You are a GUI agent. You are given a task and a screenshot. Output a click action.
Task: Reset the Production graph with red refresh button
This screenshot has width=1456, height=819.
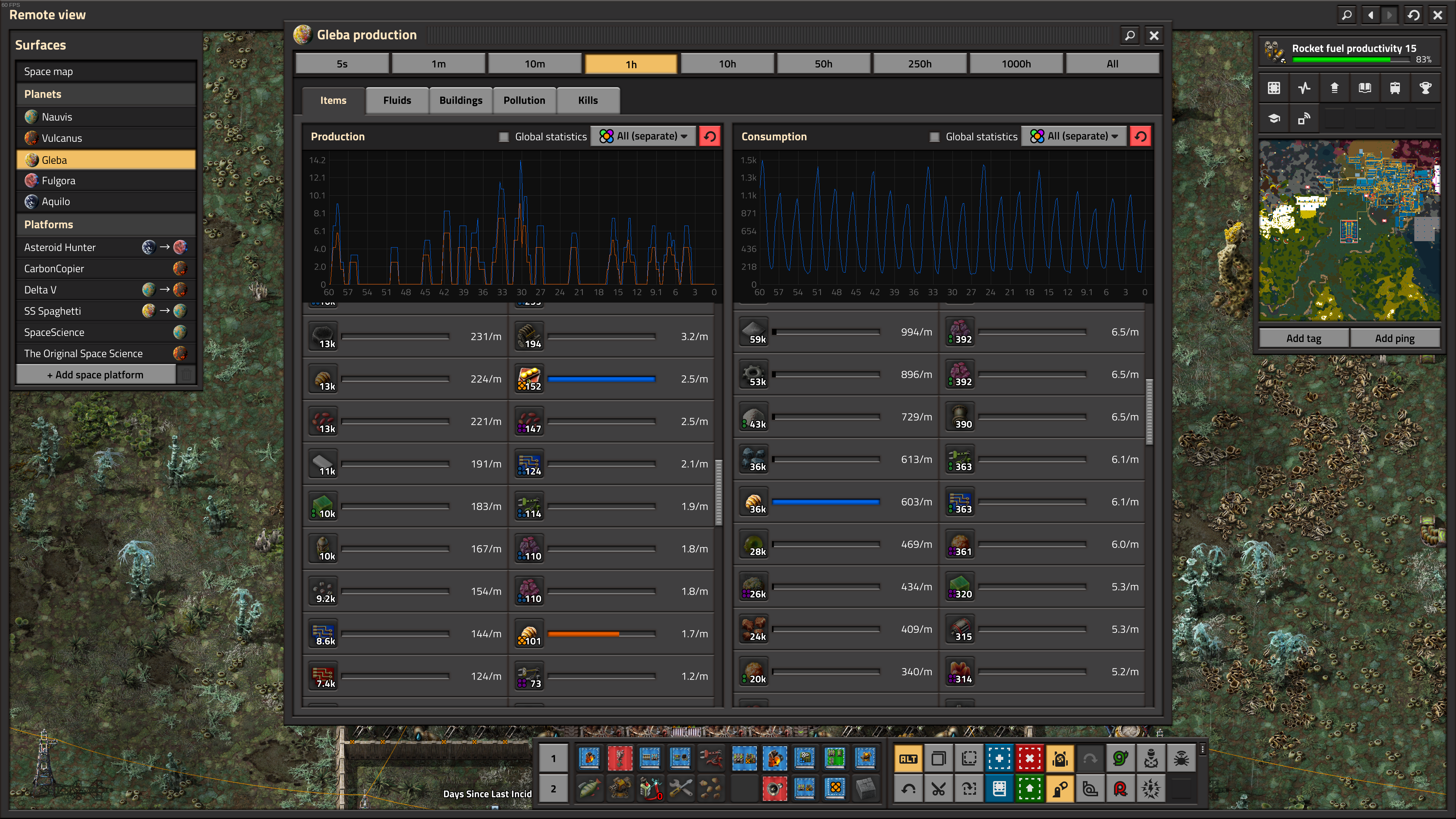710,136
